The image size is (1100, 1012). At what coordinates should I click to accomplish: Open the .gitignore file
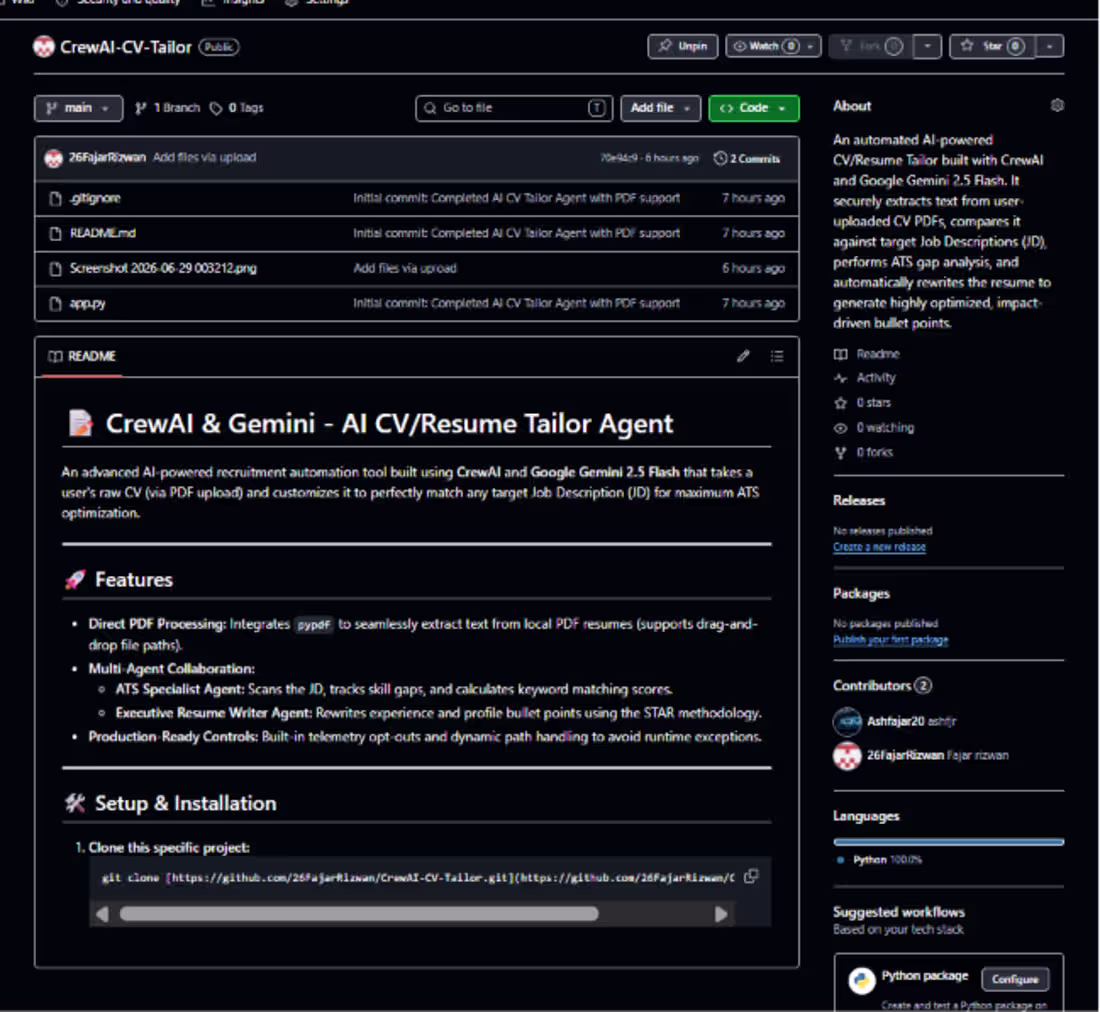pyautogui.click(x=95, y=198)
